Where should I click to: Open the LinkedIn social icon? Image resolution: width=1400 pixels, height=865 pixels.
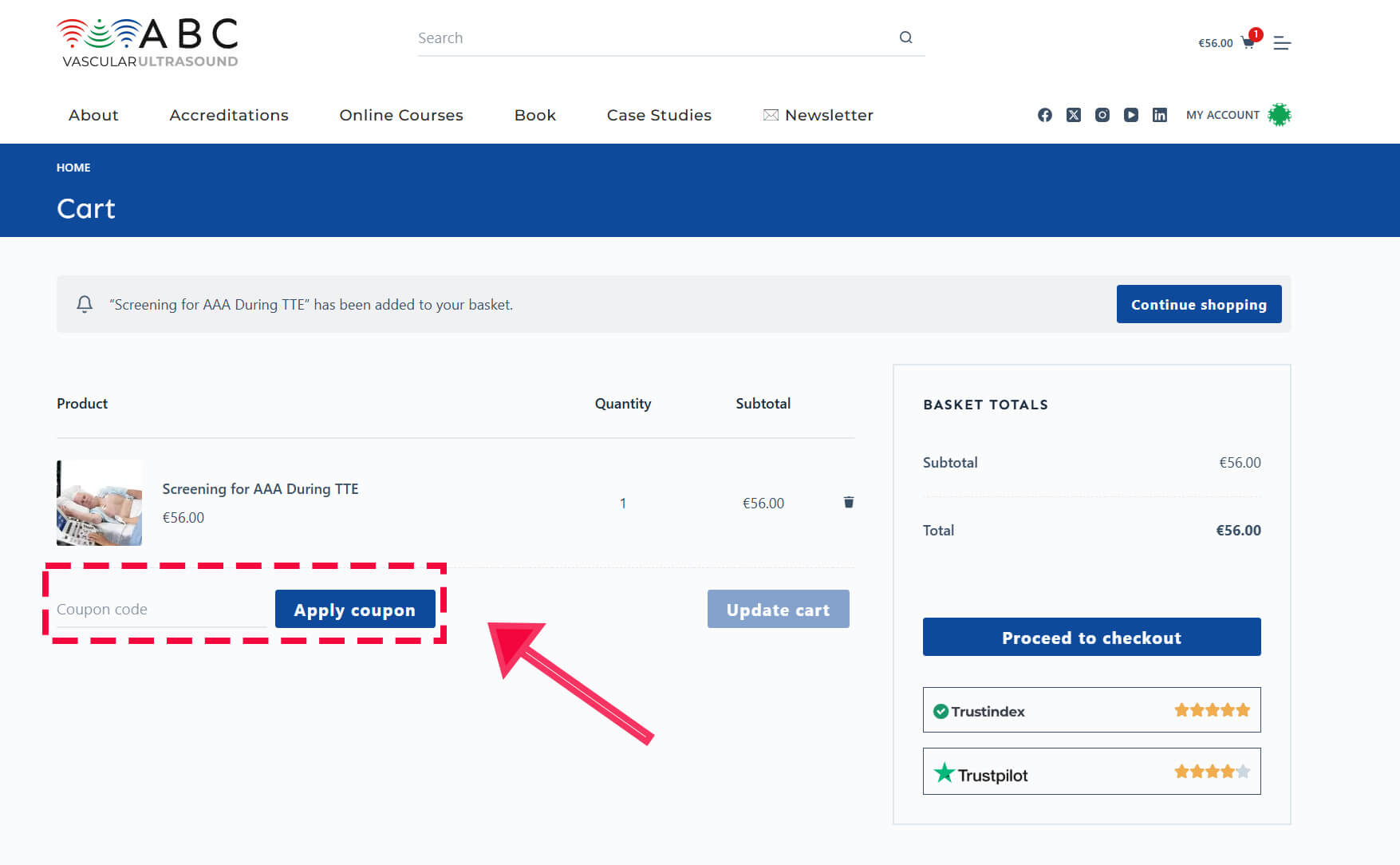1160,115
